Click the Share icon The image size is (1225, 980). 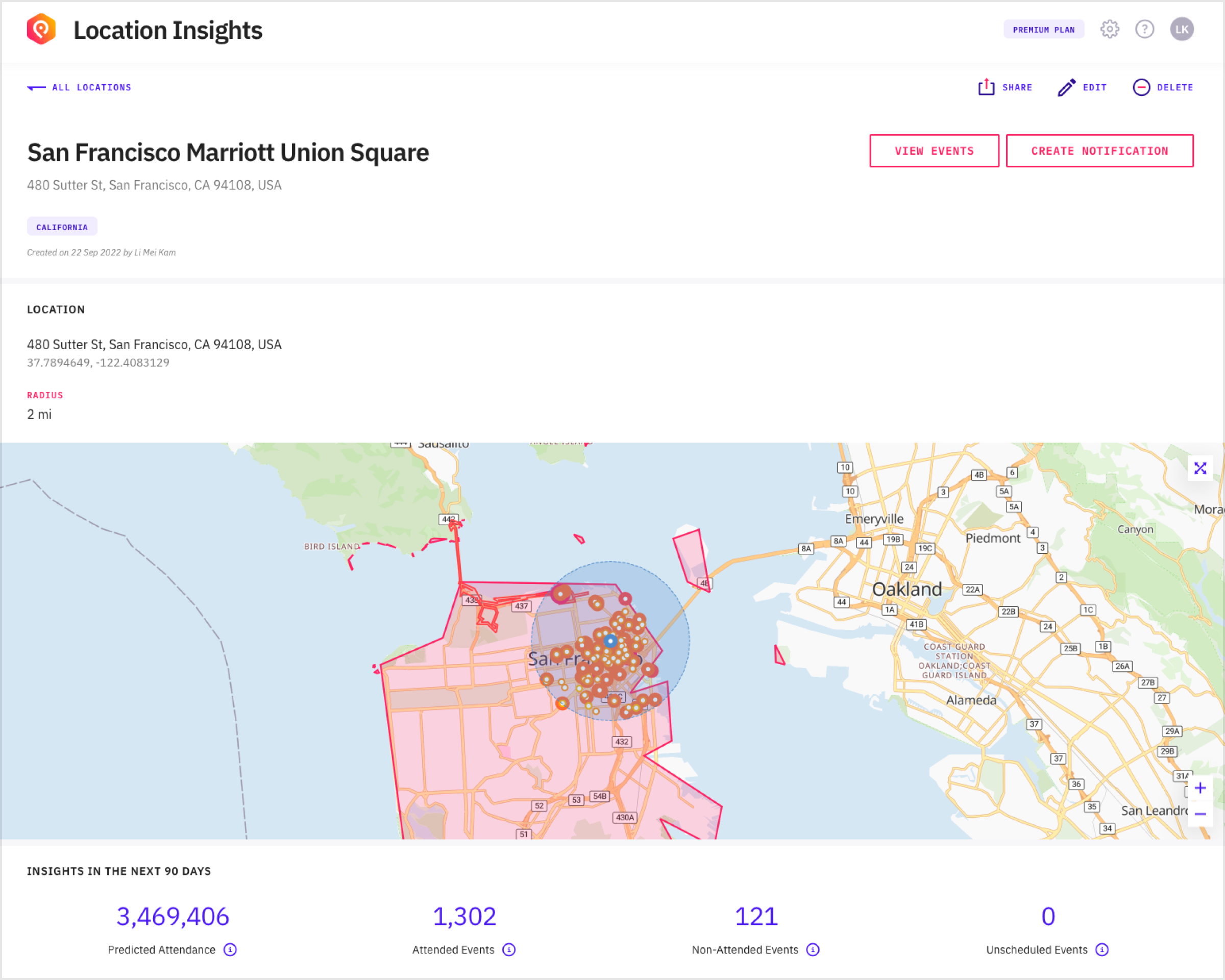(x=986, y=87)
